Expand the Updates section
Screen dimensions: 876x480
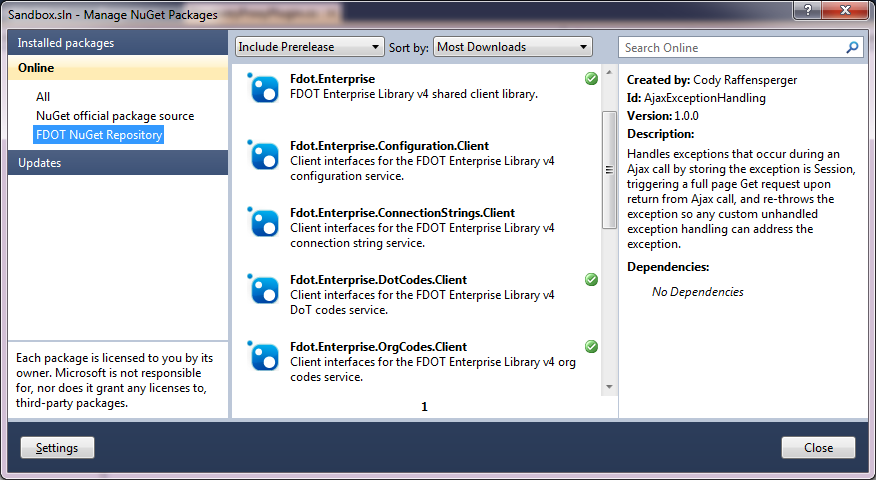(118, 163)
